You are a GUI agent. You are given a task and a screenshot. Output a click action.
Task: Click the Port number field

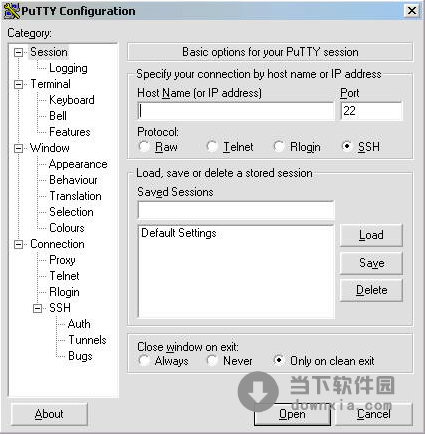point(371,111)
